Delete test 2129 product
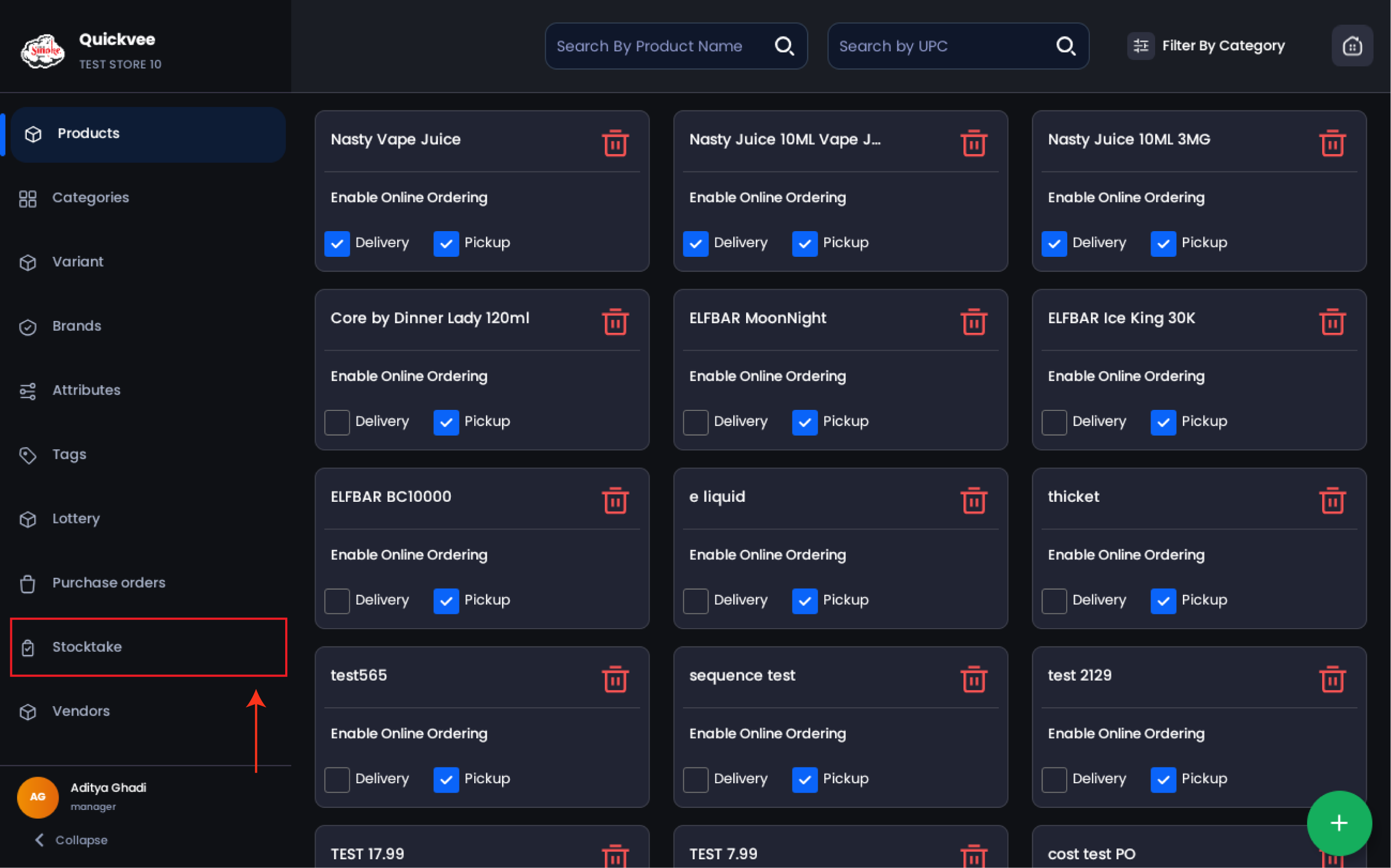 1332,678
